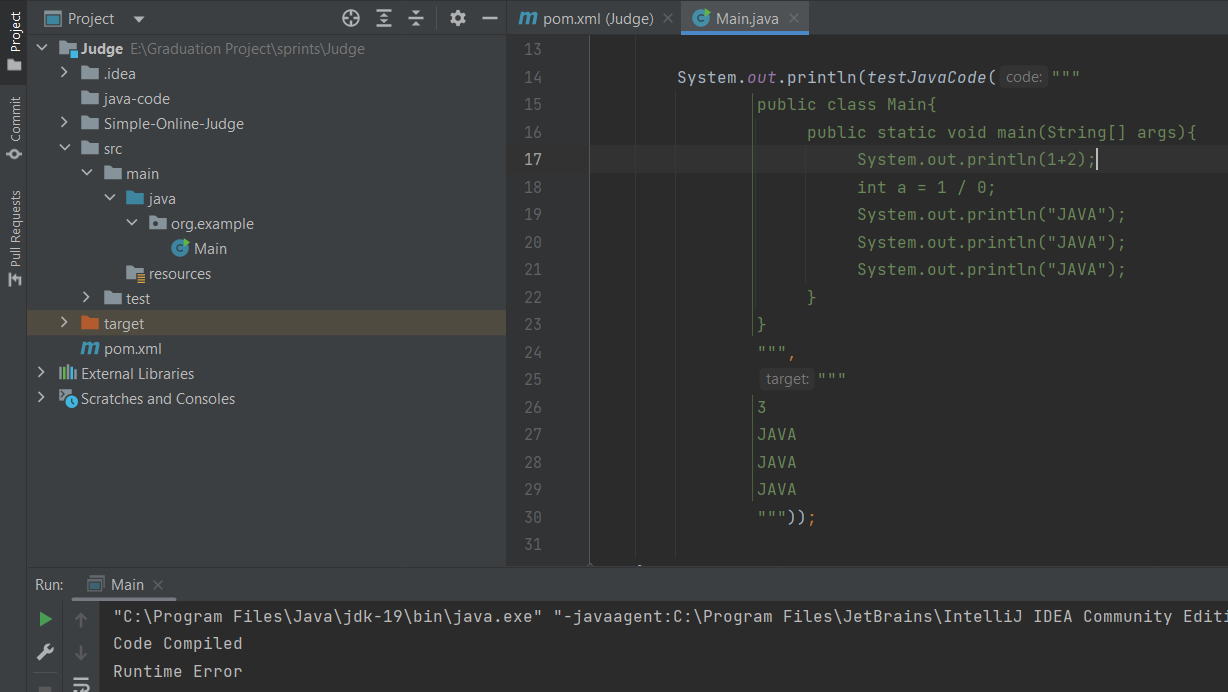Click the up arrow in Run console
The image size is (1228, 692).
[82, 620]
